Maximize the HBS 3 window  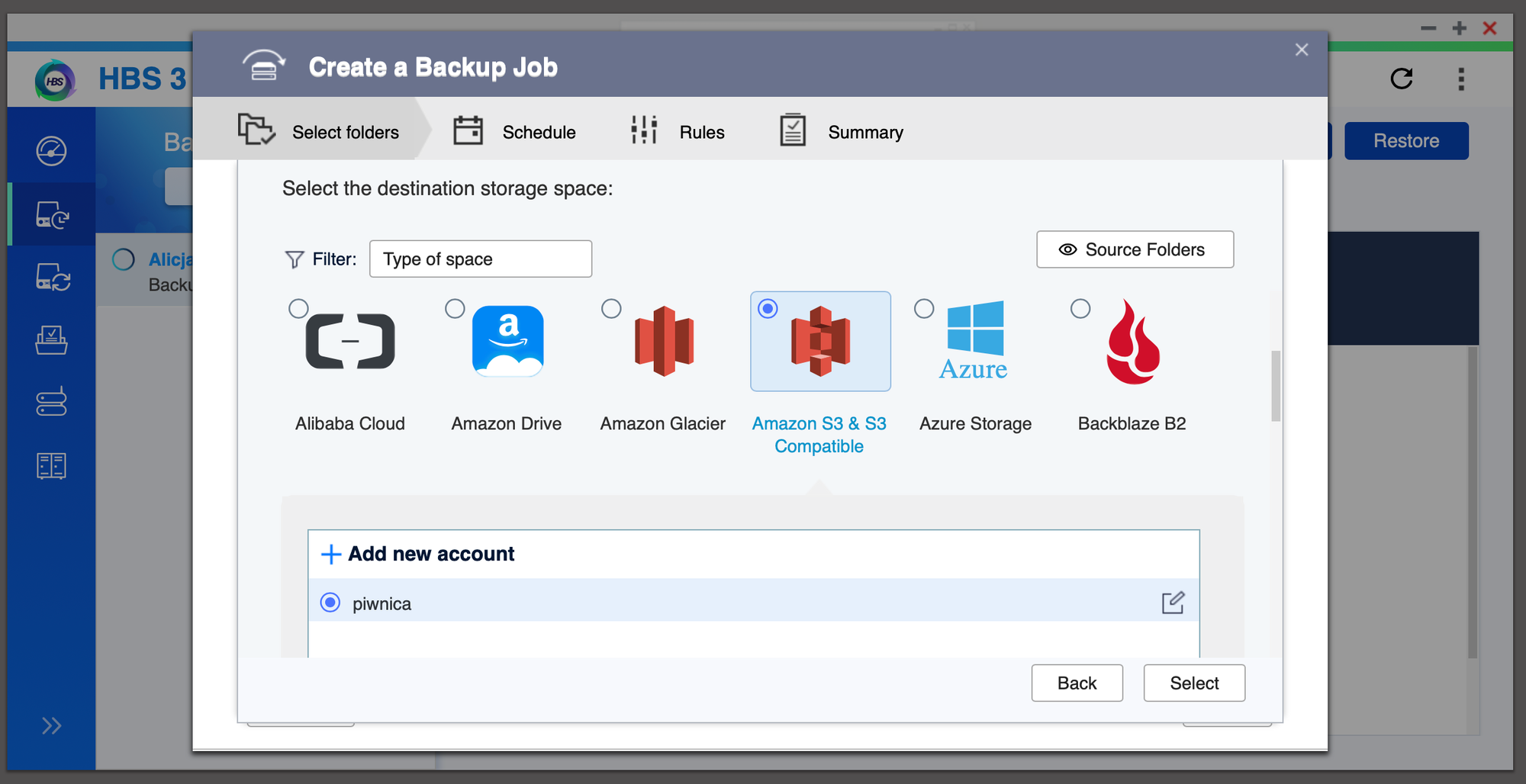point(1460,28)
